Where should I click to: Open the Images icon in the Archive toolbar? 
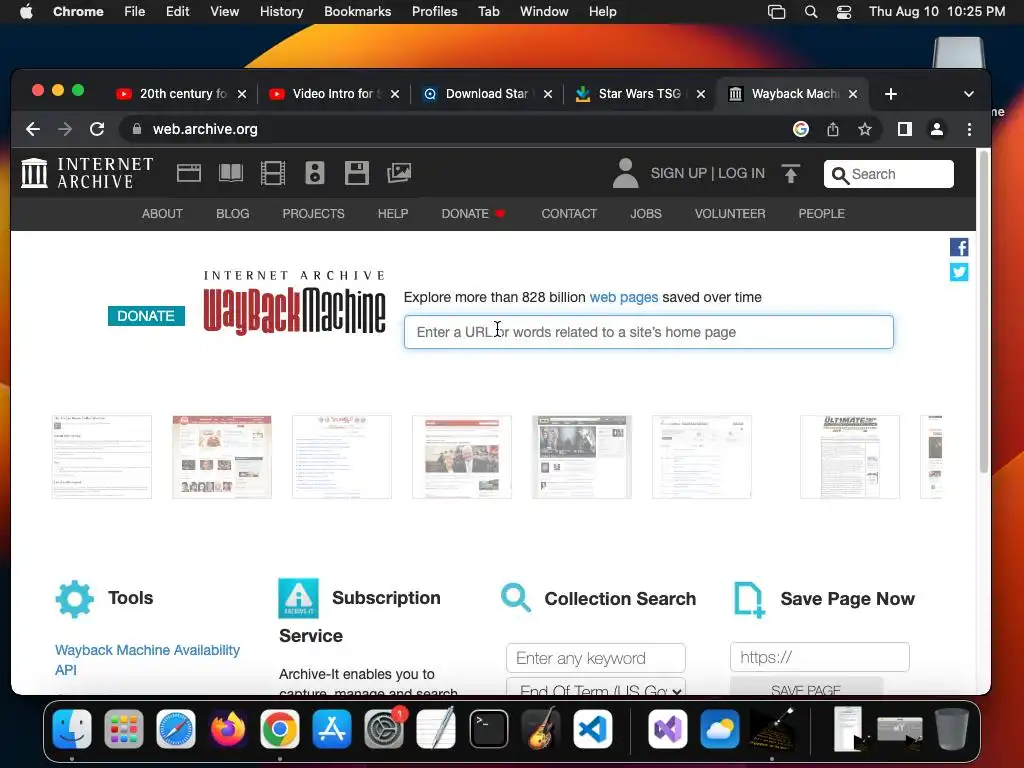tap(399, 173)
